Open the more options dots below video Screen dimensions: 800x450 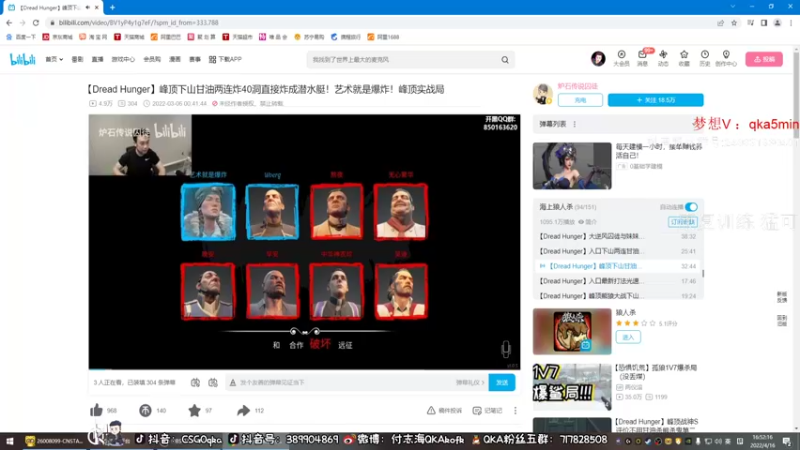pos(515,410)
